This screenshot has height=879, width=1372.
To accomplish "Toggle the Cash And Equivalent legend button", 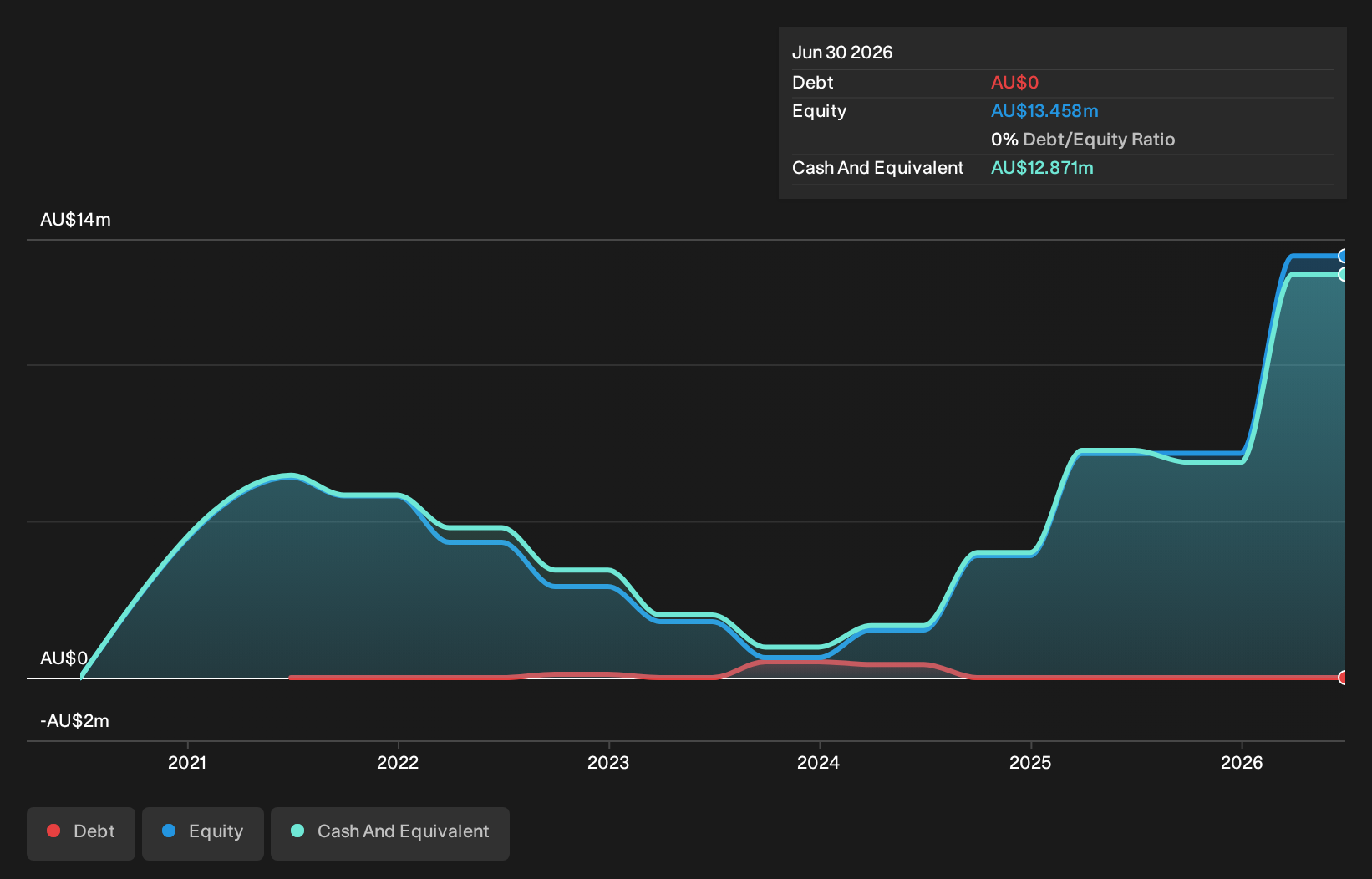I will click(x=390, y=833).
